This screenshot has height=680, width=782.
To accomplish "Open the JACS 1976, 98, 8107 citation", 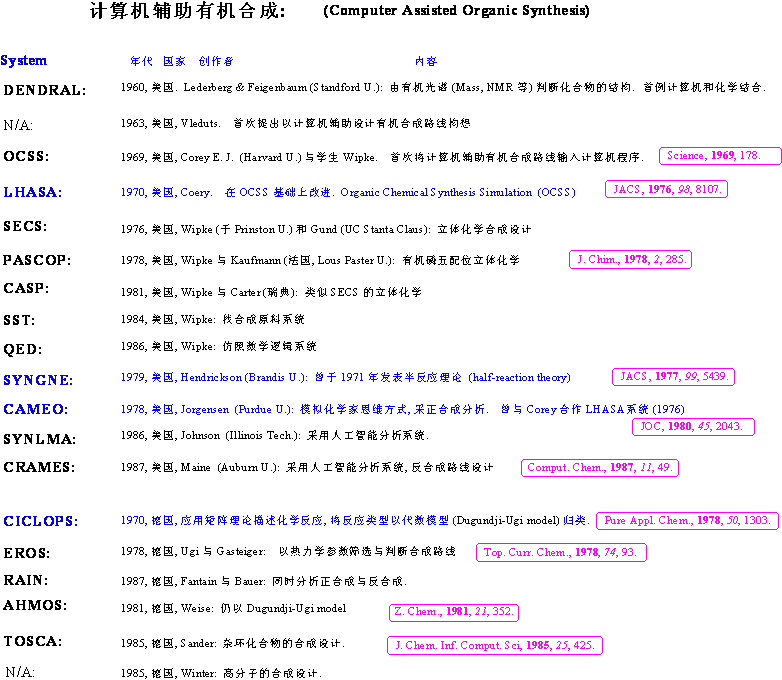I will pyautogui.click(x=666, y=189).
